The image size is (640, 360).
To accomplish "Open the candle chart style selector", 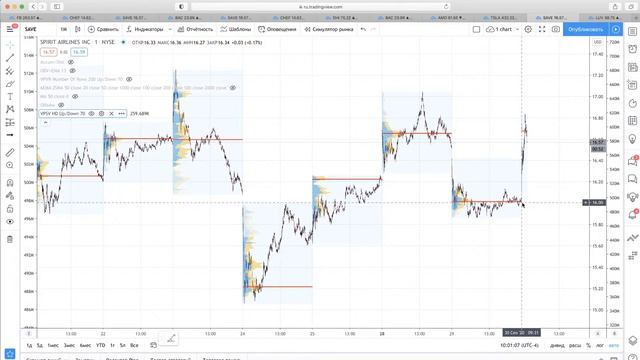I will click(x=78, y=29).
